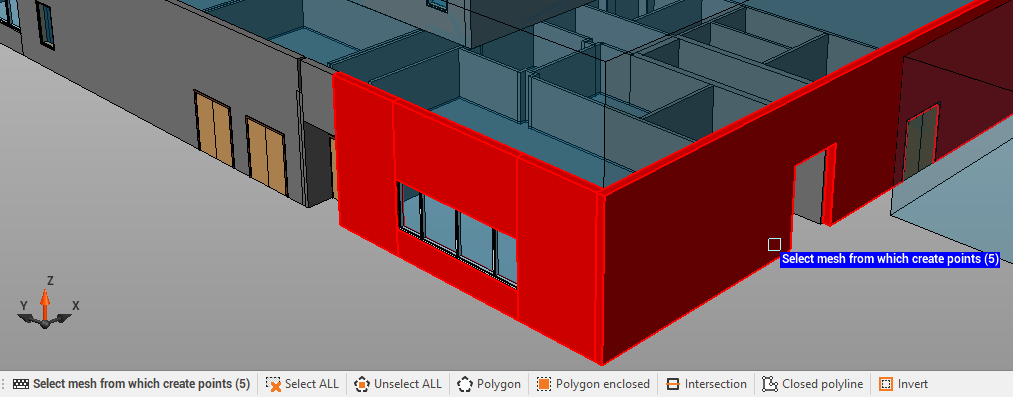Invert the current mesh selection
1013x397 pixels.
pyautogui.click(x=904, y=384)
